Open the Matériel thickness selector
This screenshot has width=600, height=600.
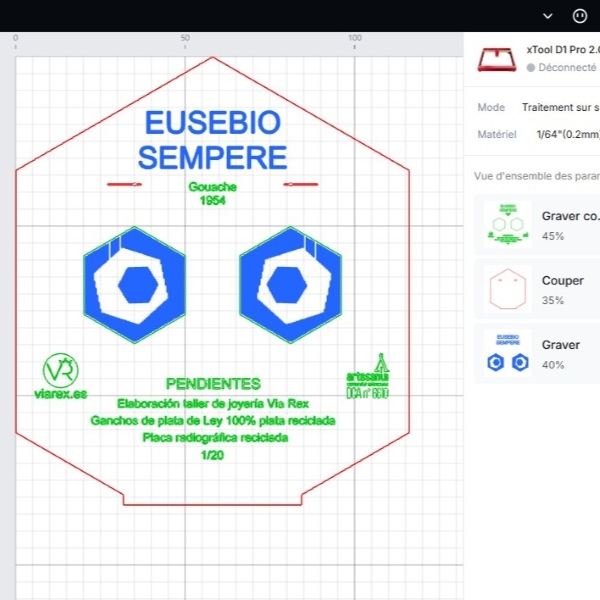point(567,134)
